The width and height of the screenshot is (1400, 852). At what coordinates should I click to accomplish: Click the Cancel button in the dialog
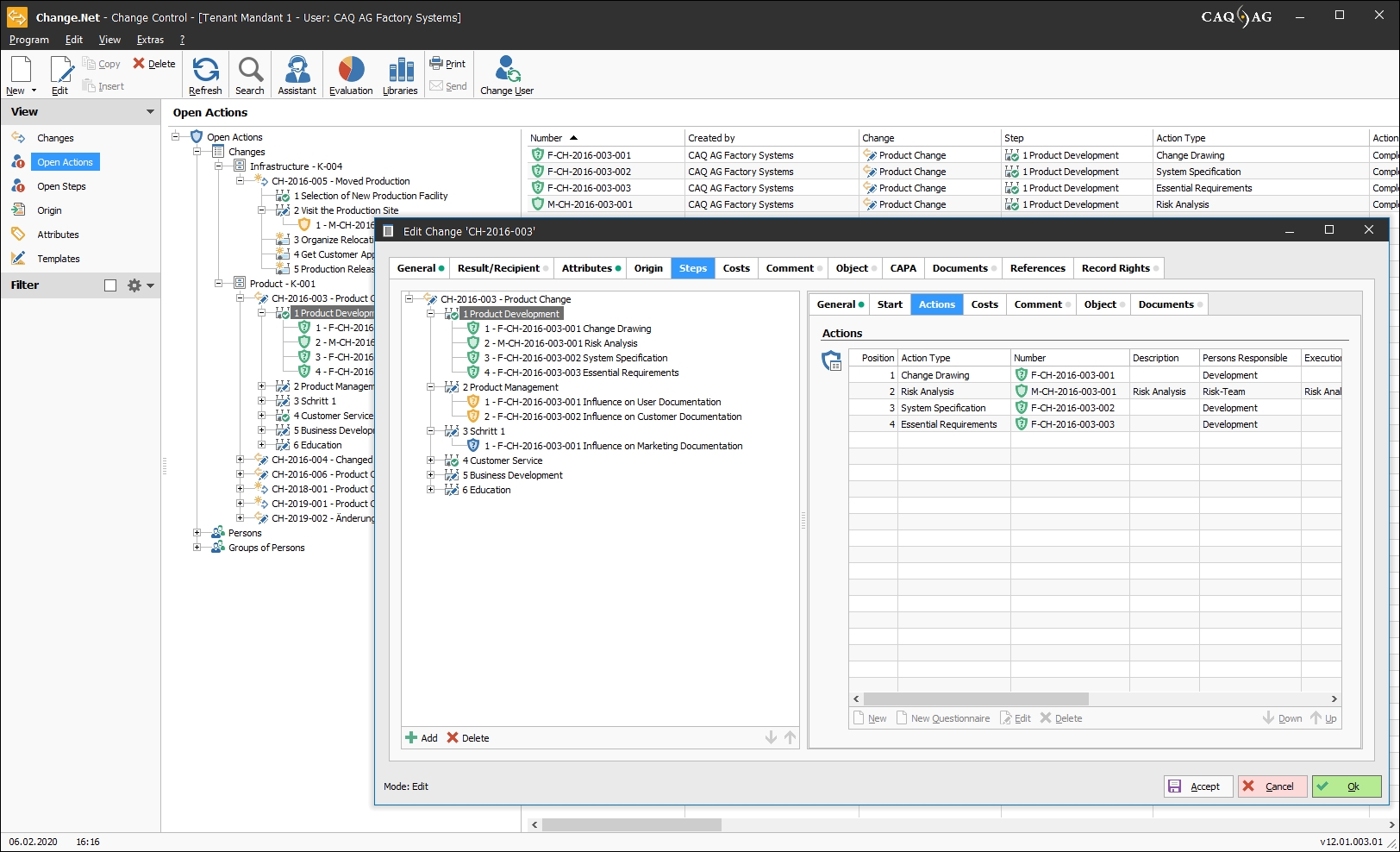pos(1272,786)
